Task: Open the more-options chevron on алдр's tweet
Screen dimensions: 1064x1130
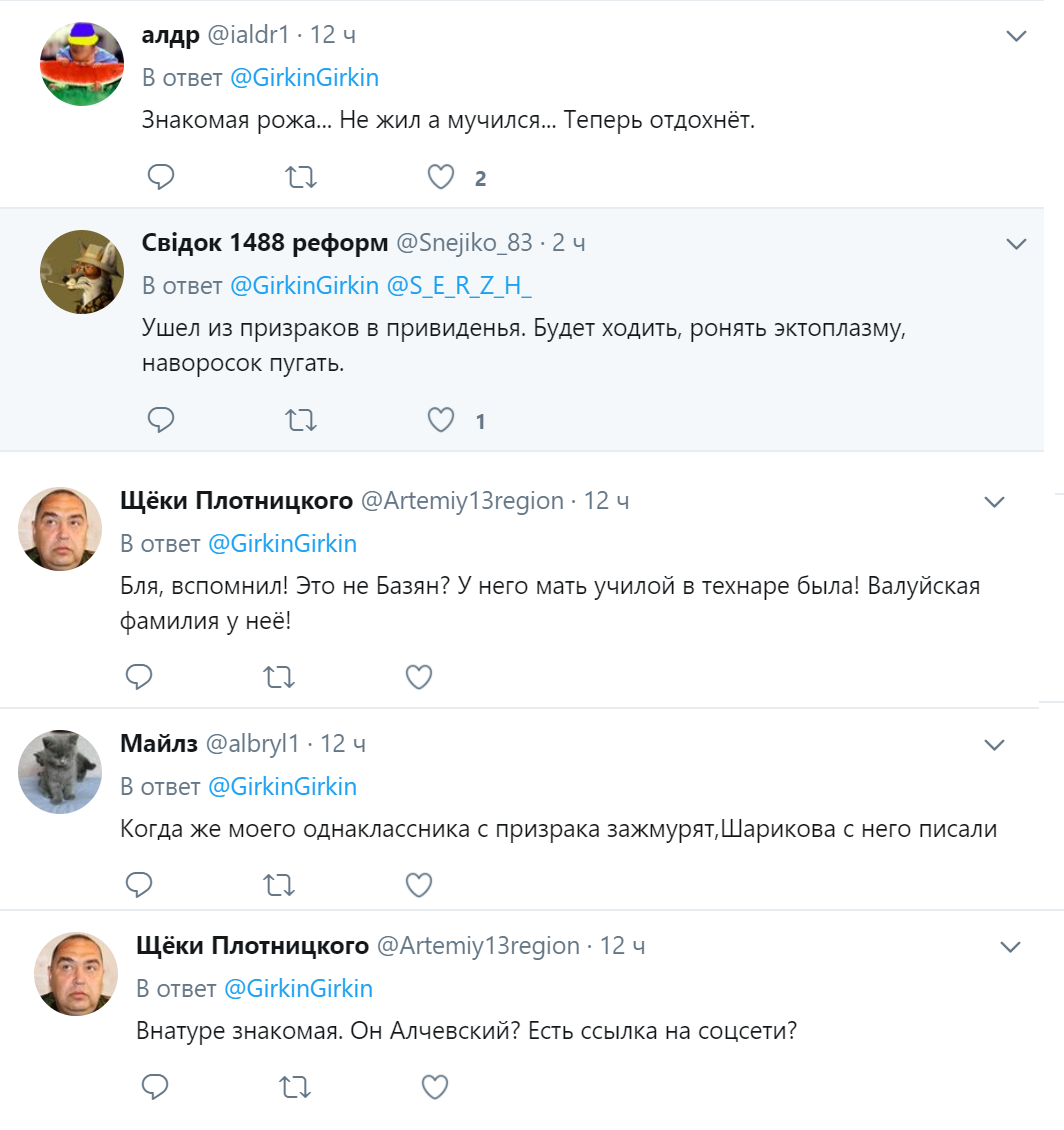Action: [1016, 37]
